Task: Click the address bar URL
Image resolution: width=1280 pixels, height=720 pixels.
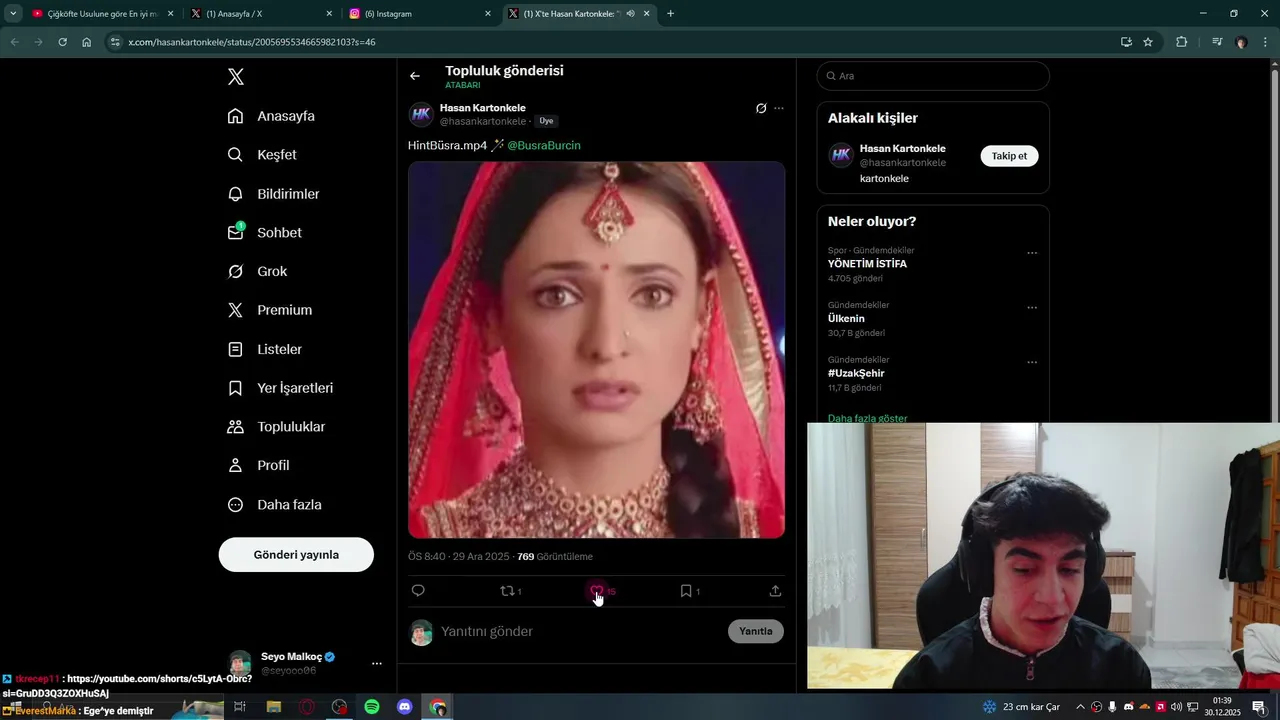Action: coord(252,42)
